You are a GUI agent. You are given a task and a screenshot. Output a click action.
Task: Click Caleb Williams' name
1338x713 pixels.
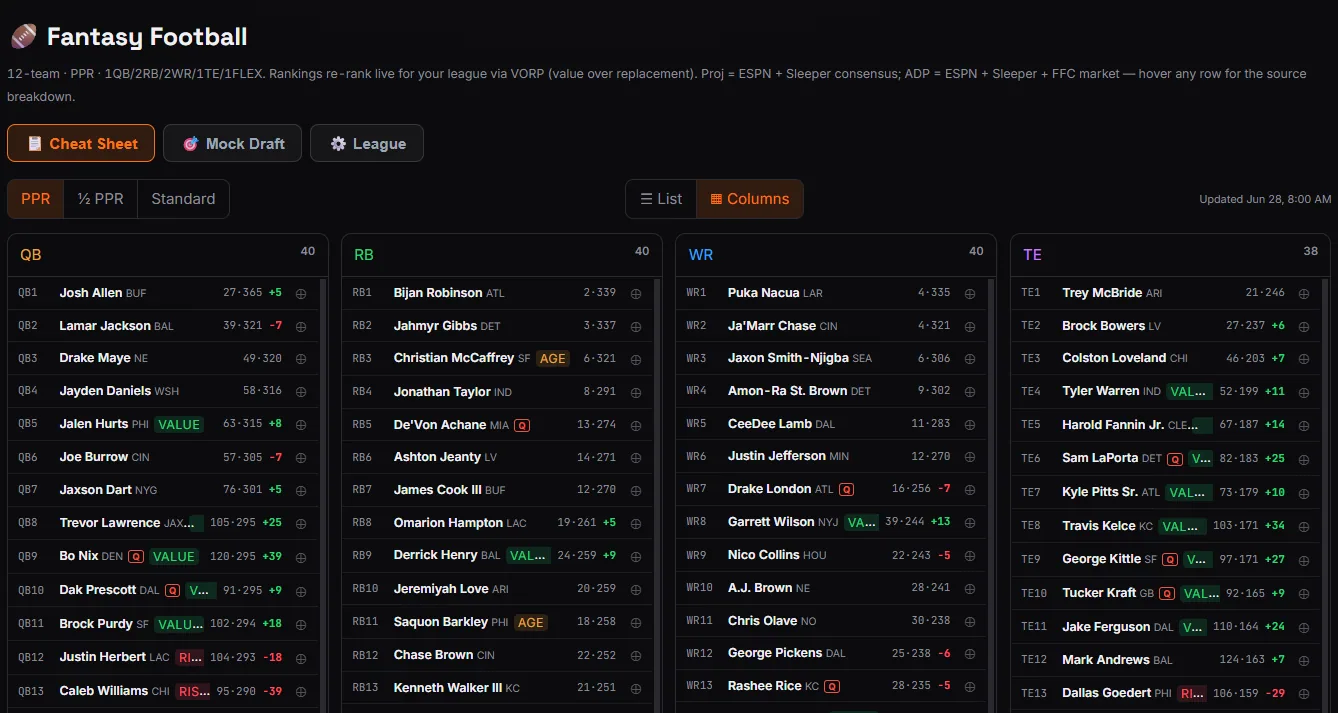104,691
